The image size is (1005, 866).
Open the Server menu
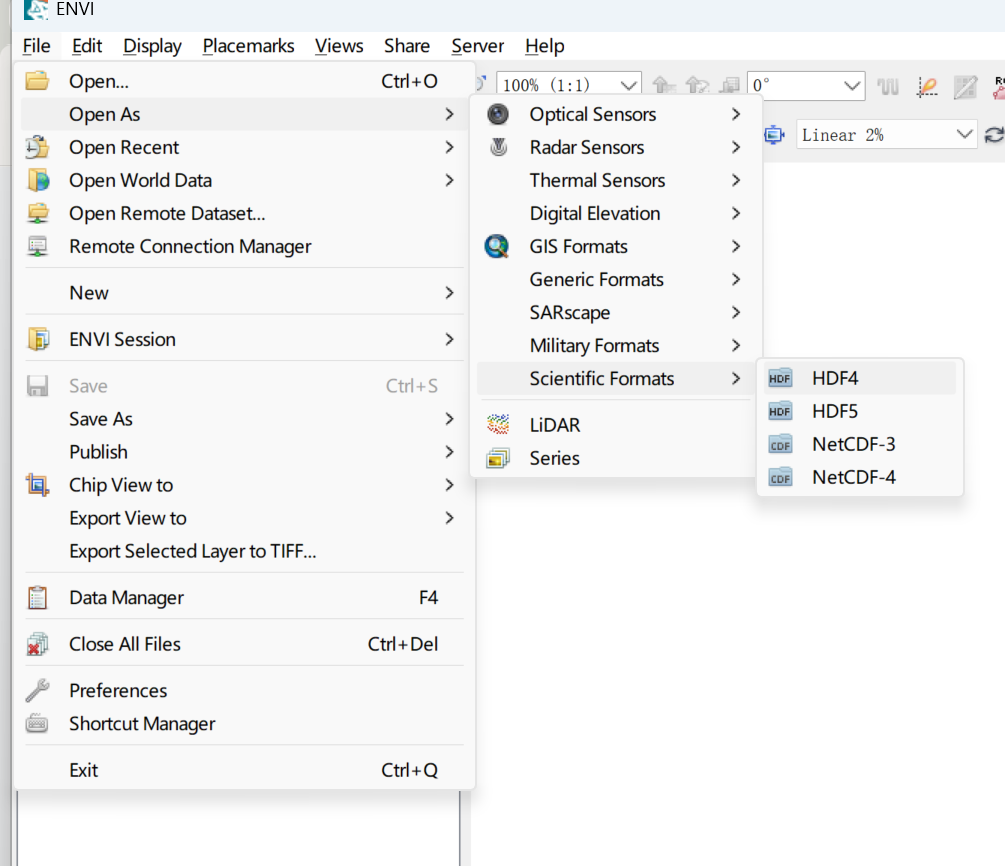click(x=478, y=46)
